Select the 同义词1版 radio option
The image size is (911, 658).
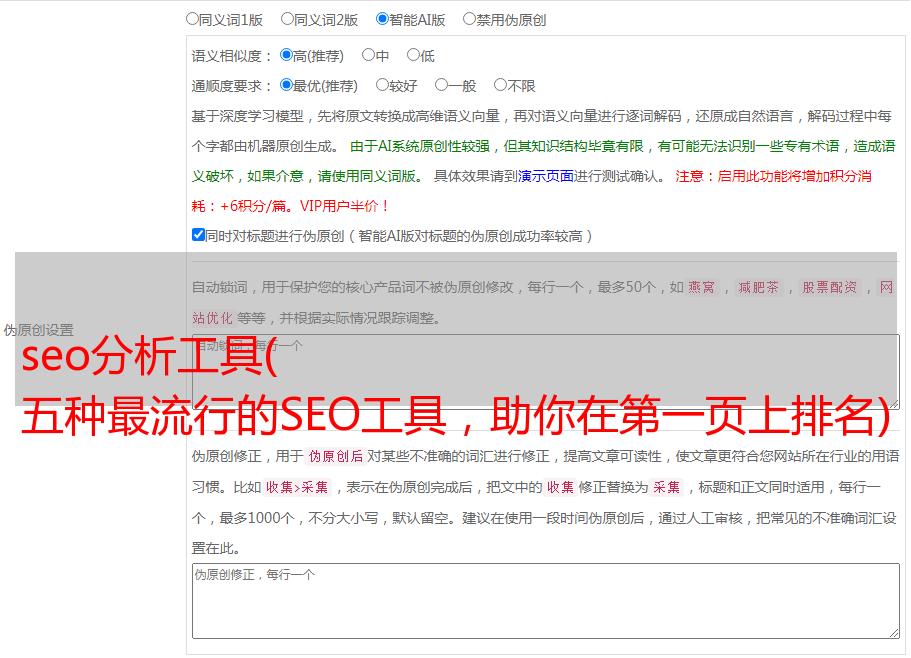coord(192,19)
